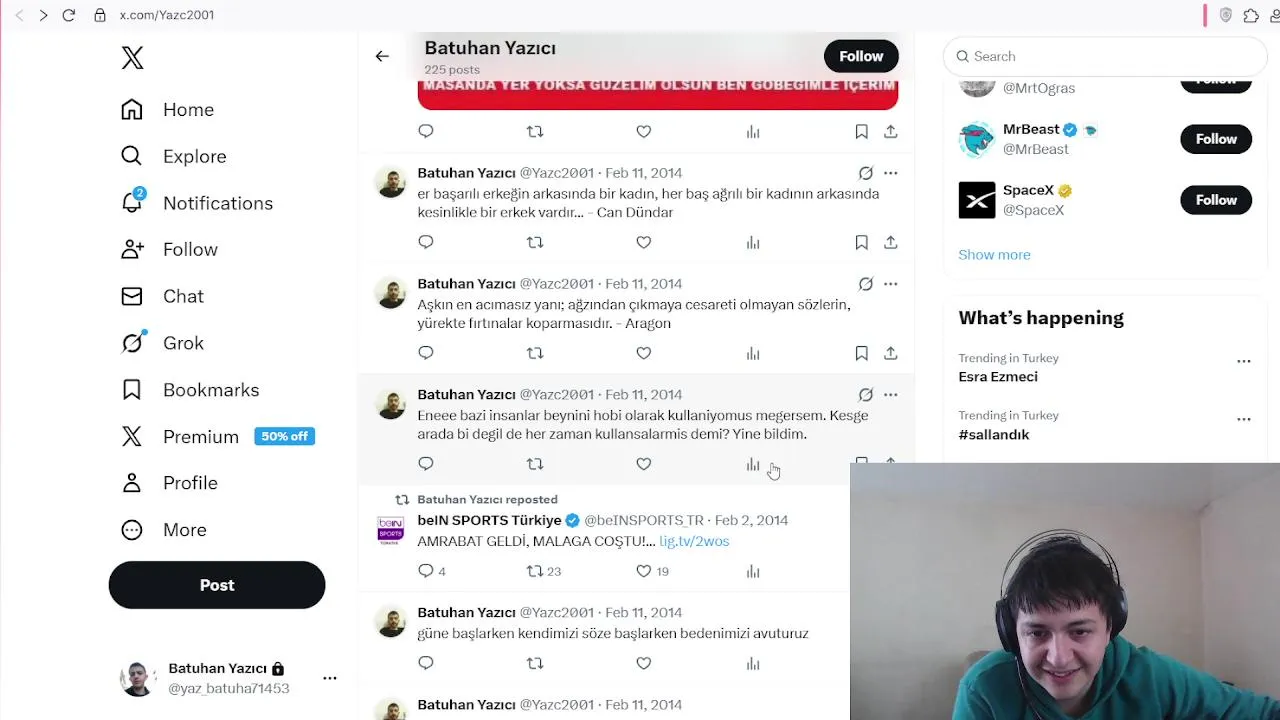Repost the Aragon quote tweet
The height and width of the screenshot is (720, 1280).
point(535,353)
